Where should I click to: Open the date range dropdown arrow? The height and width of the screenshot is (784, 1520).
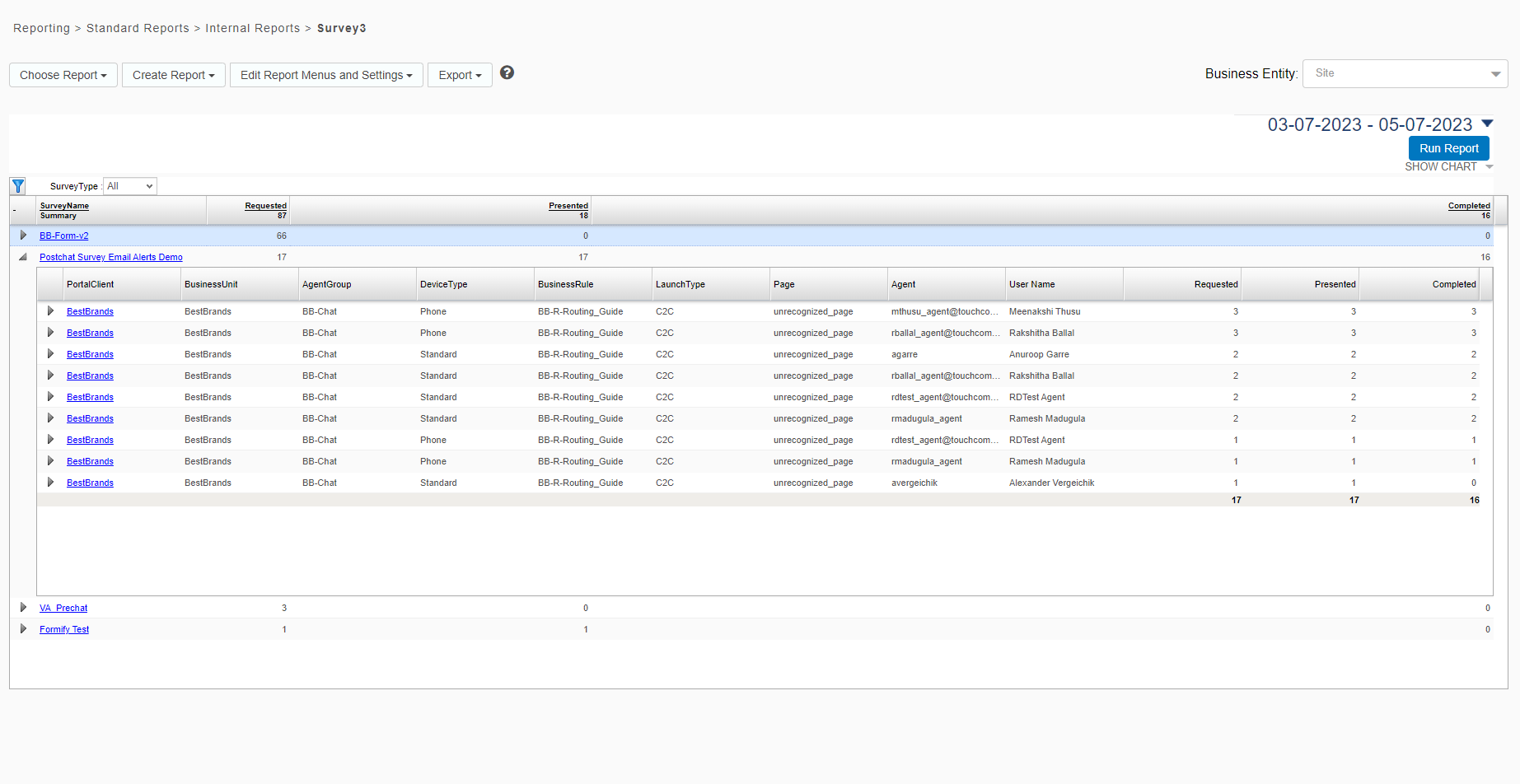pyautogui.click(x=1487, y=124)
